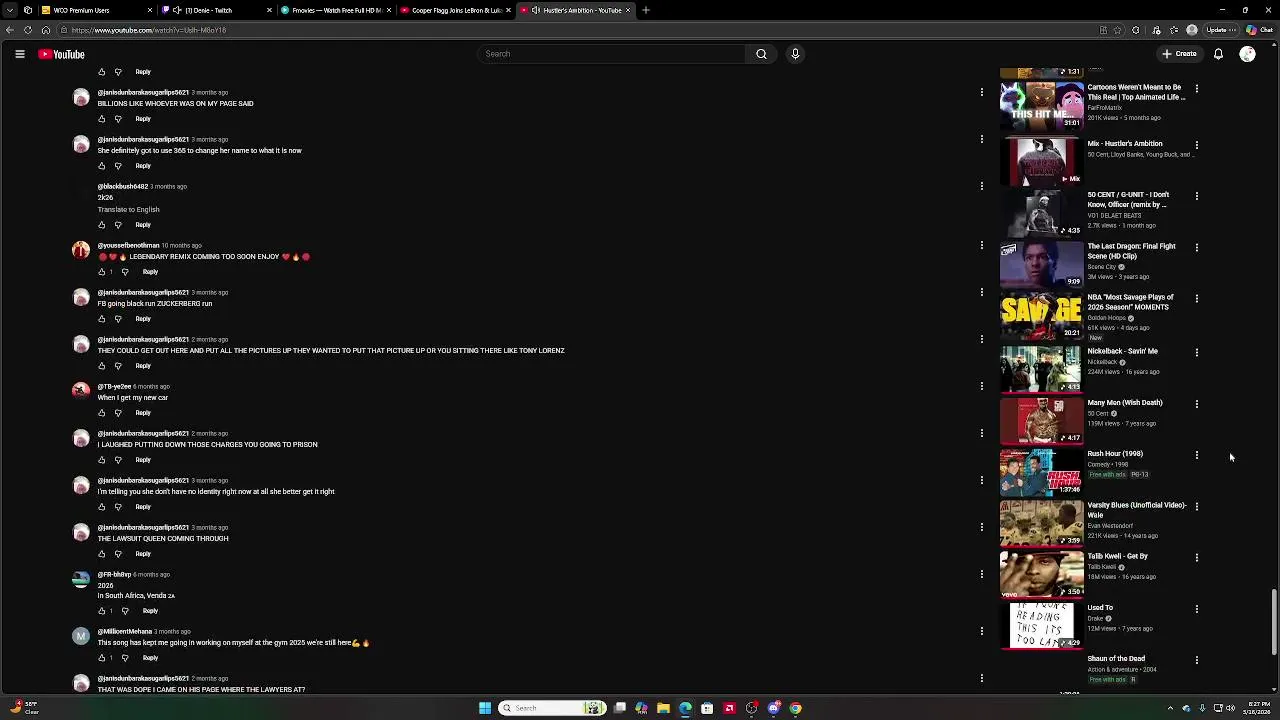Viewport: 1280px width, 720px height.
Task: Open Discord from the taskbar
Action: tap(773, 708)
